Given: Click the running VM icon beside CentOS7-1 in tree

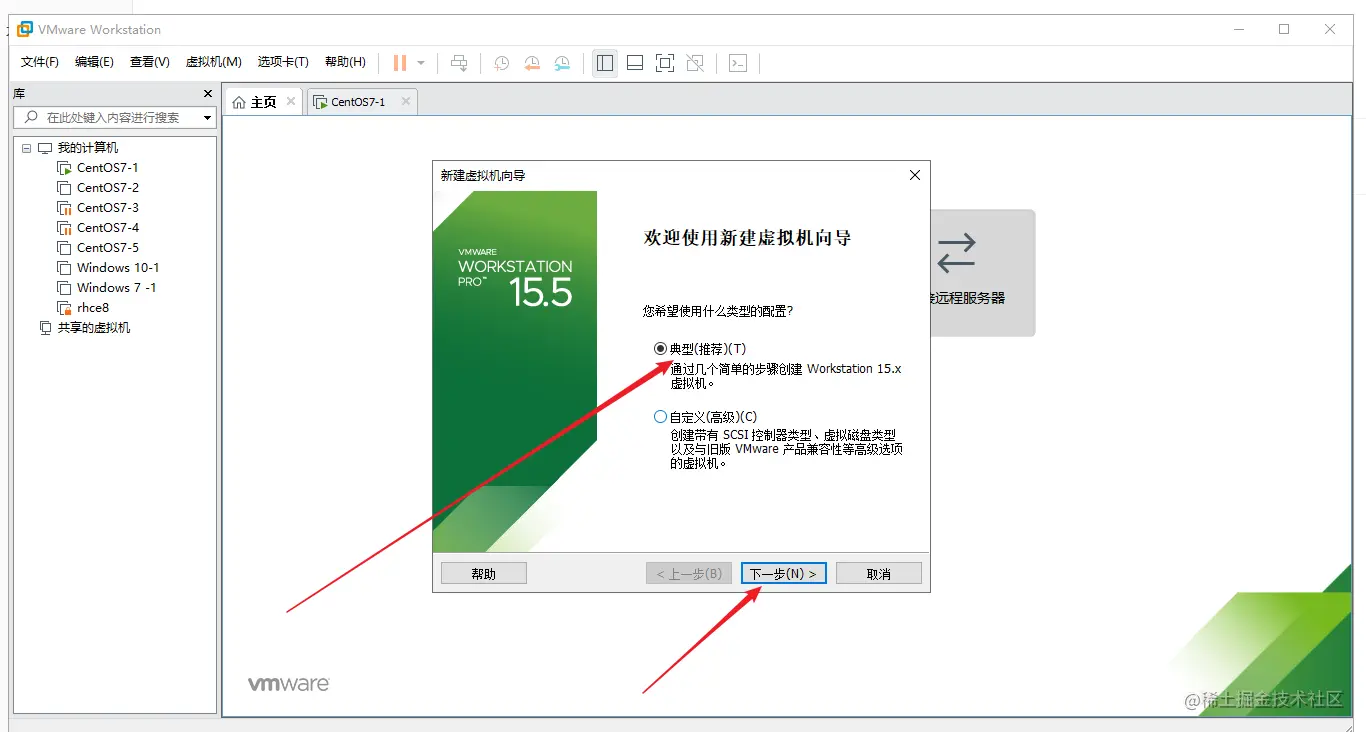Looking at the screenshot, I should [64, 168].
